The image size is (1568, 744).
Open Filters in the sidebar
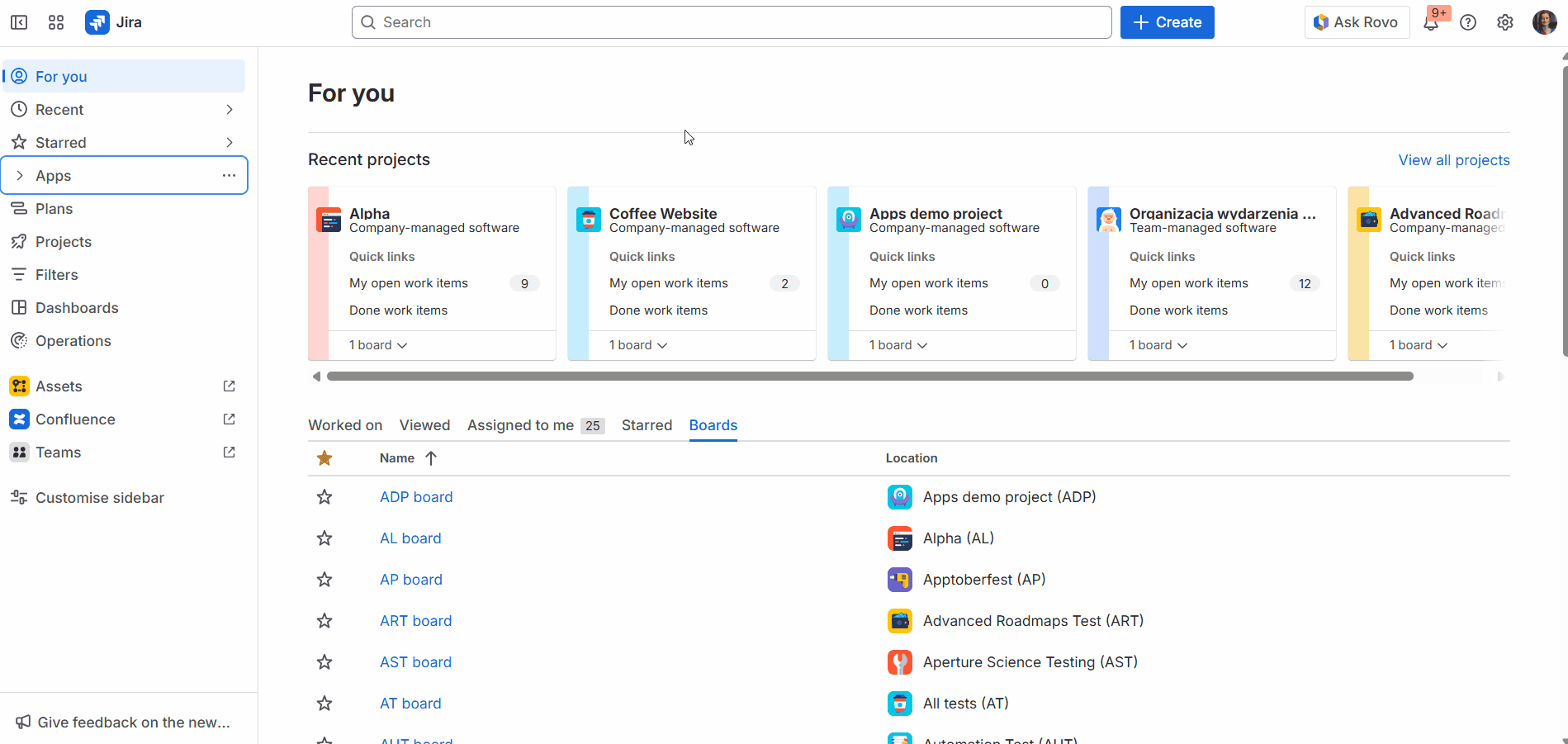click(124, 274)
